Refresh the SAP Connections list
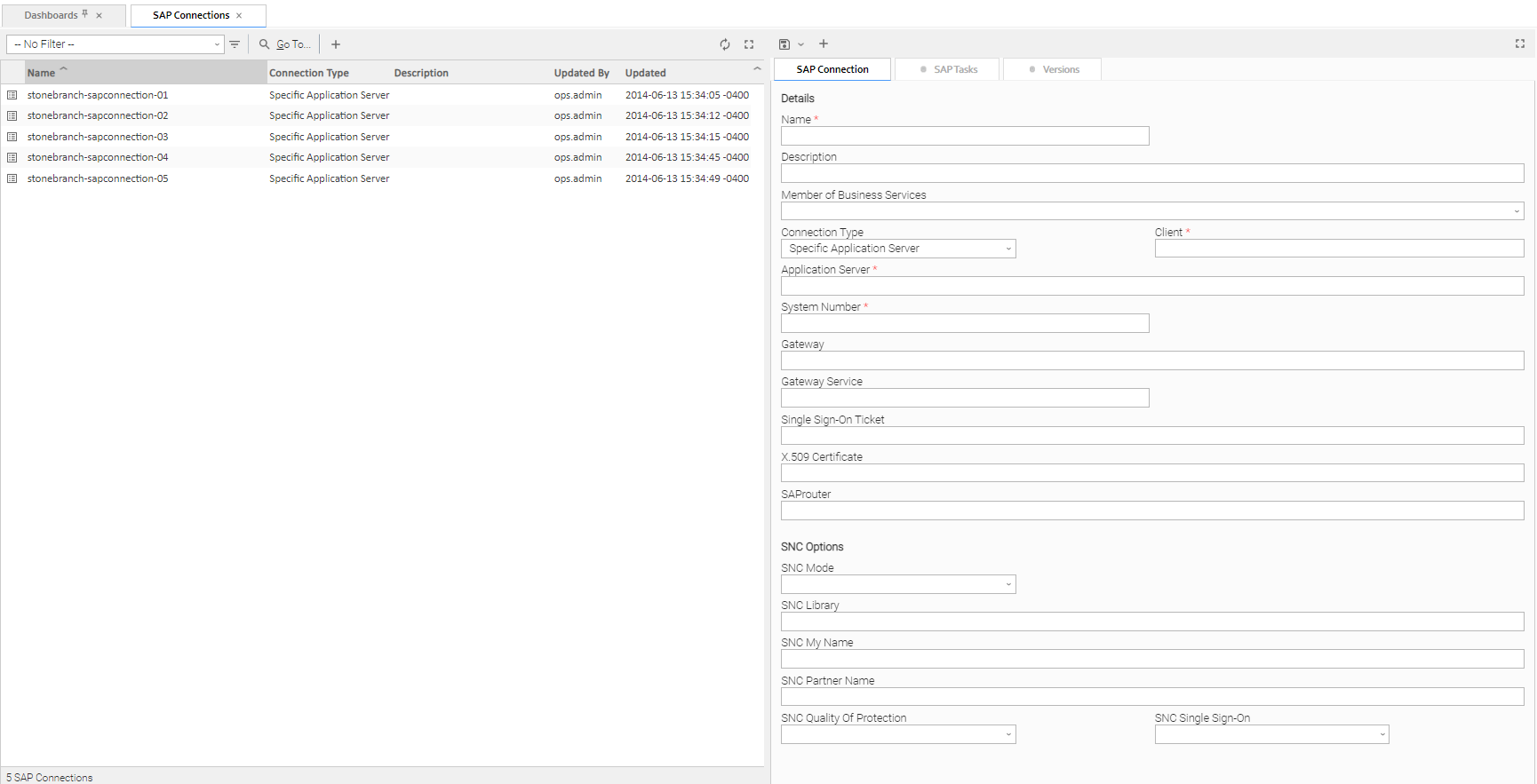The image size is (1537, 784). tap(725, 44)
